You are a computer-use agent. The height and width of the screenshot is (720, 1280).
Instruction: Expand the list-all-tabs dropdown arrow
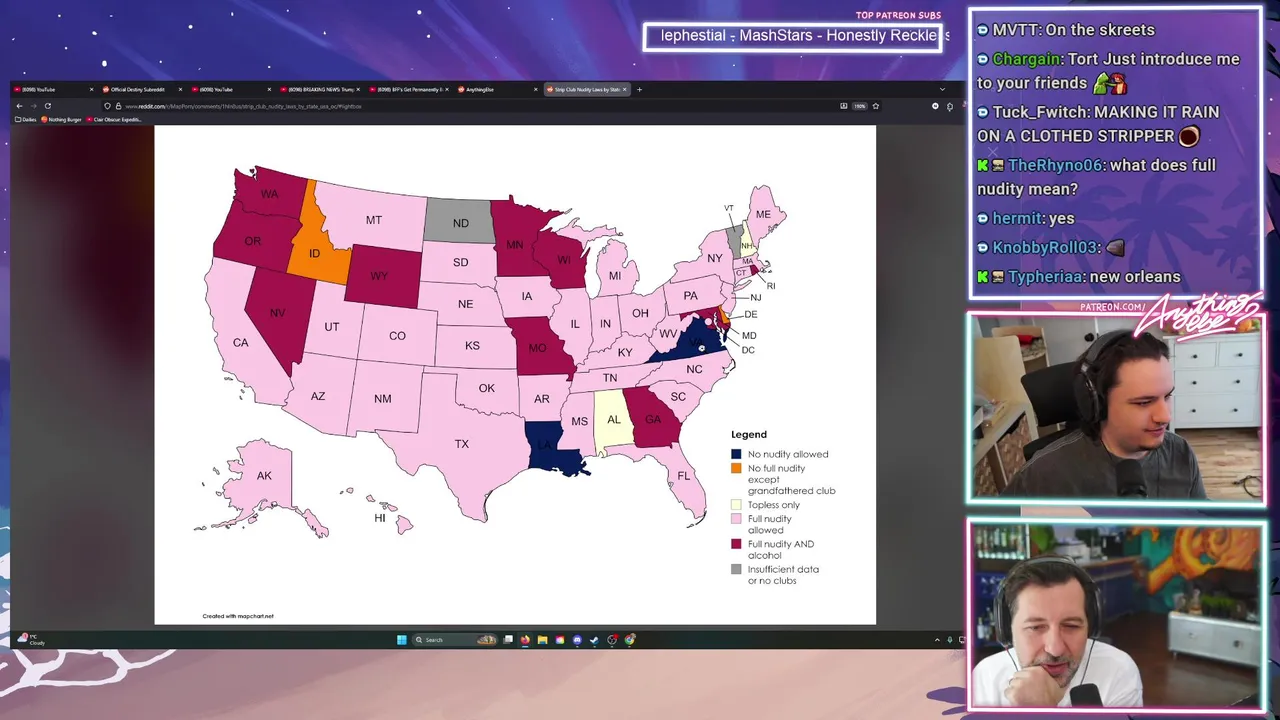[941, 89]
